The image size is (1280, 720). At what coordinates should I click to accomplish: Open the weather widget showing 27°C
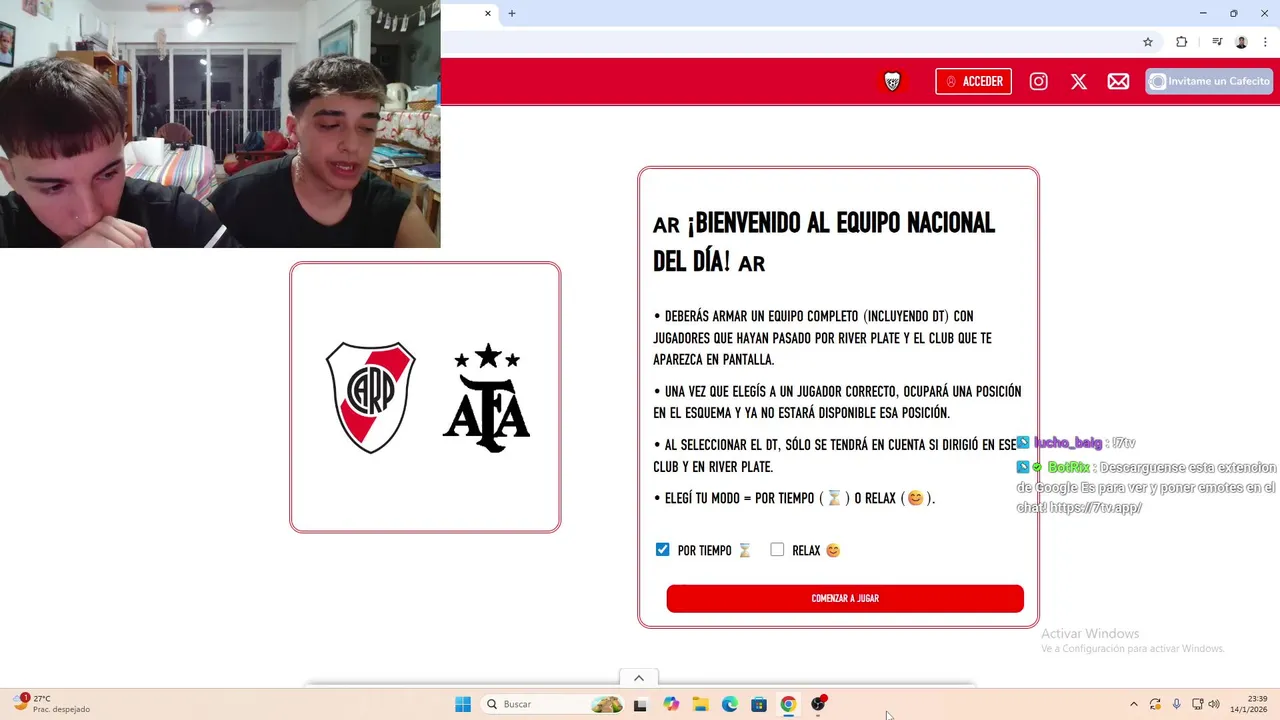pyautogui.click(x=50, y=704)
